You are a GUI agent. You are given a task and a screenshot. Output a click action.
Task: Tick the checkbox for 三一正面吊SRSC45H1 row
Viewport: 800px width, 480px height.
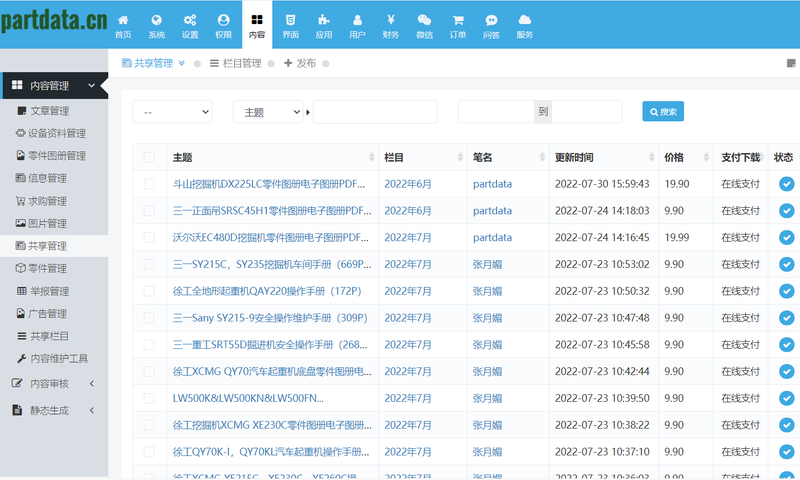tap(149, 211)
